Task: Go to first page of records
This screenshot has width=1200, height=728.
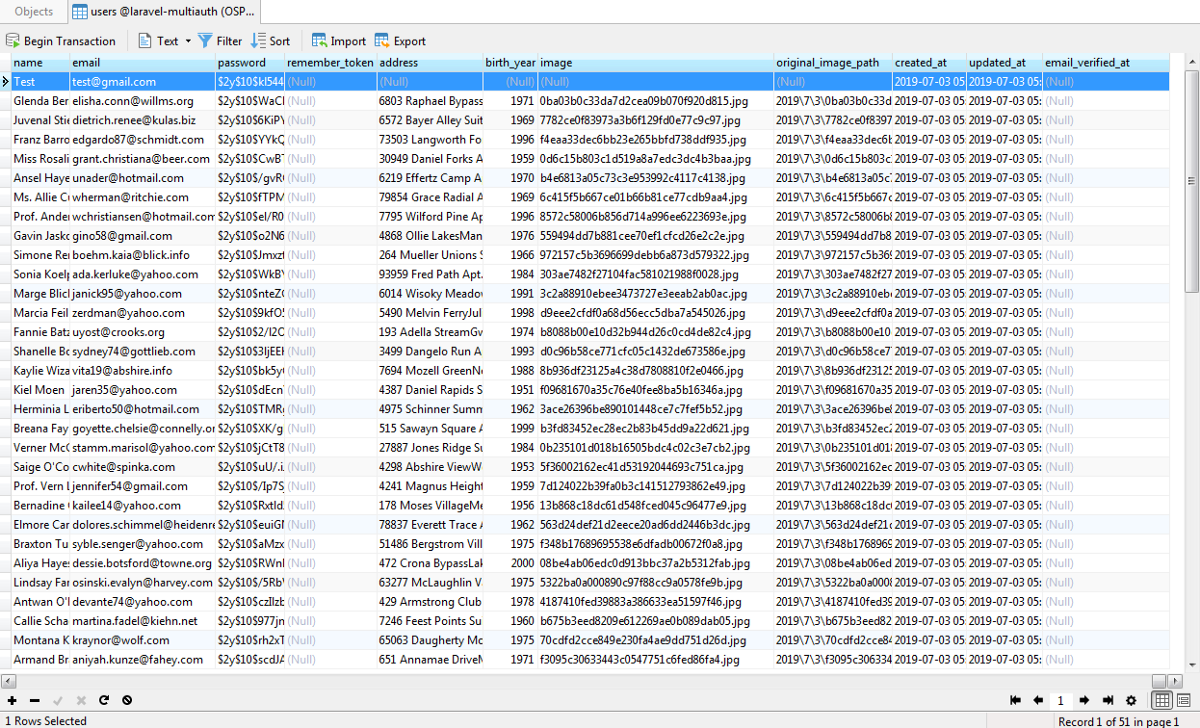Action: click(1016, 701)
